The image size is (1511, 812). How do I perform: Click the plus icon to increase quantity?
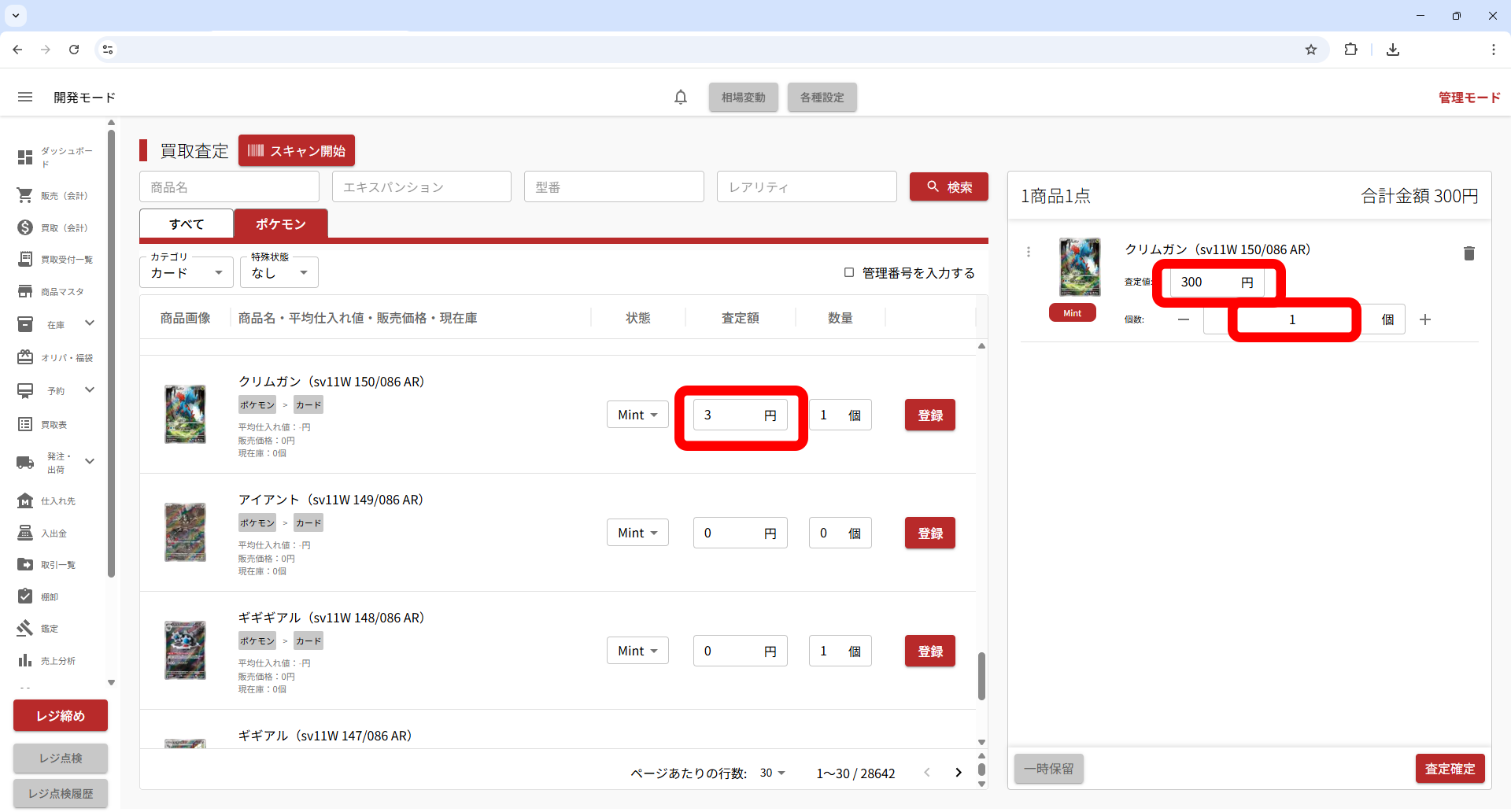coord(1424,319)
